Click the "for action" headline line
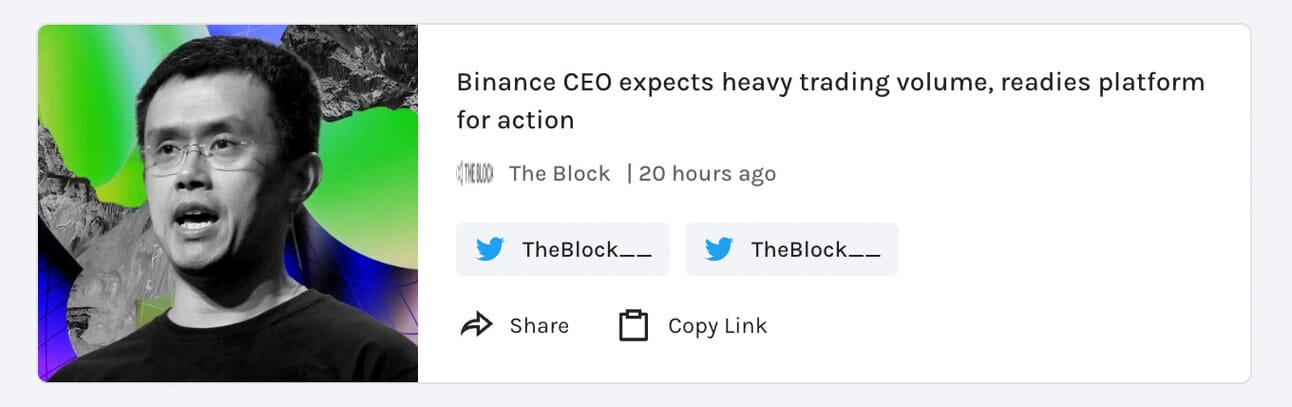This screenshot has width=1292, height=407. pyautogui.click(x=515, y=121)
